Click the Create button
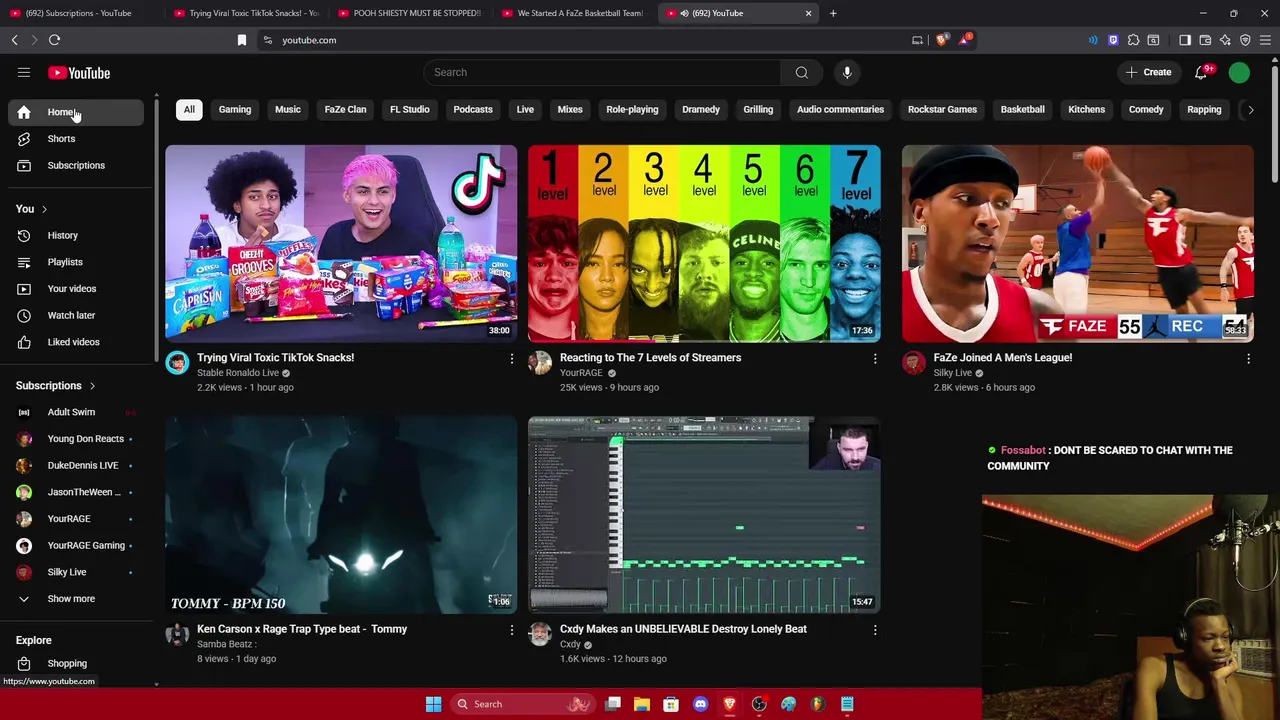This screenshot has height=720, width=1280. [1148, 72]
